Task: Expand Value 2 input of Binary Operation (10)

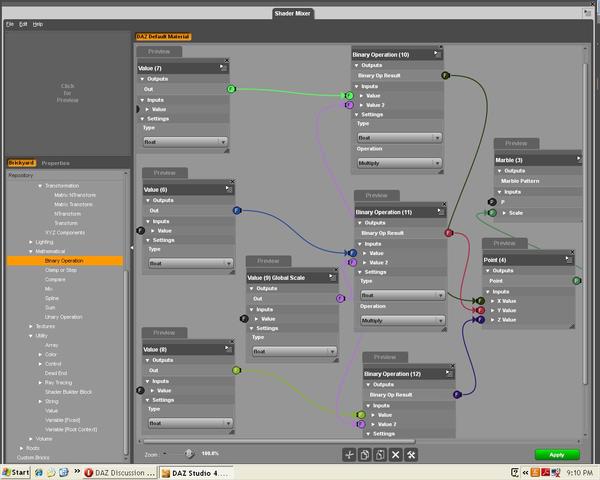Action: (x=361, y=105)
